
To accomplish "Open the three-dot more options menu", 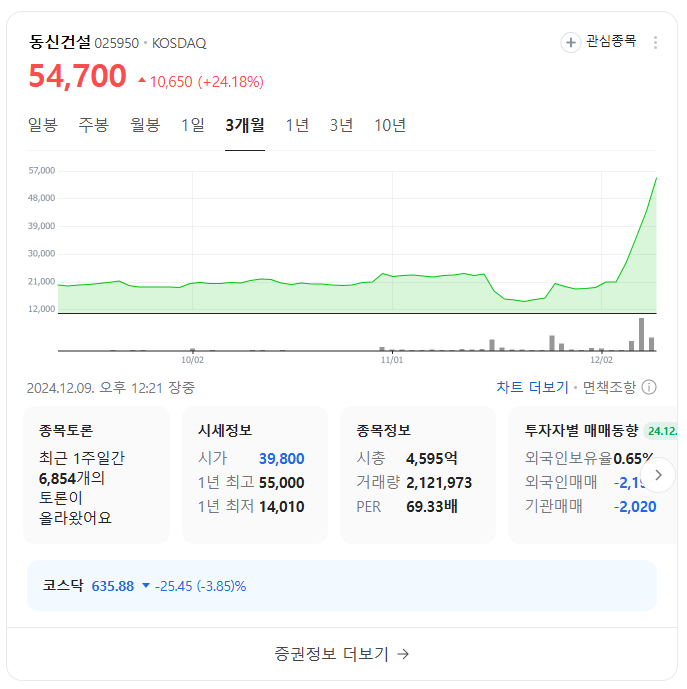I will 655,43.
